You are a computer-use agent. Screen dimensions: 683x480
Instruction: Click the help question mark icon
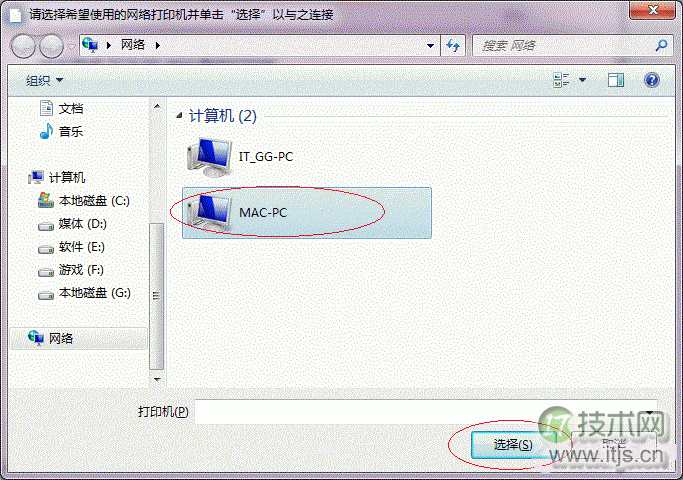pyautogui.click(x=652, y=80)
